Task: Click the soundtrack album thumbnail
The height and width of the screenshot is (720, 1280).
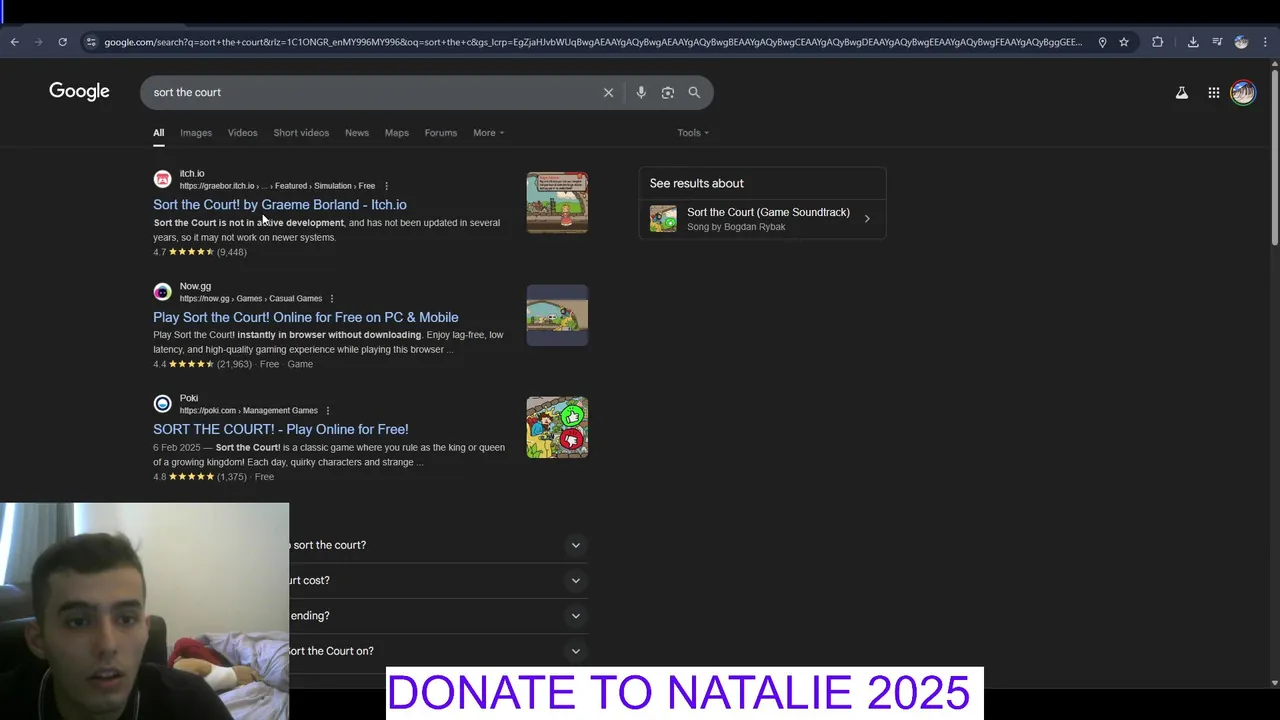Action: coord(663,219)
